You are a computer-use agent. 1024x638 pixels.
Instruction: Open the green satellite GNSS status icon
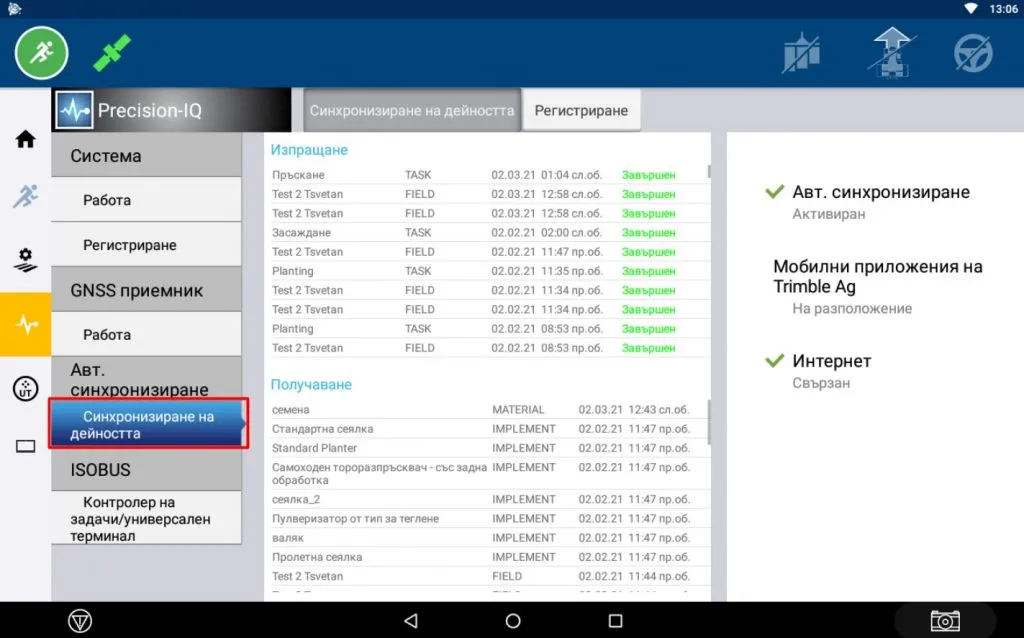(x=112, y=53)
